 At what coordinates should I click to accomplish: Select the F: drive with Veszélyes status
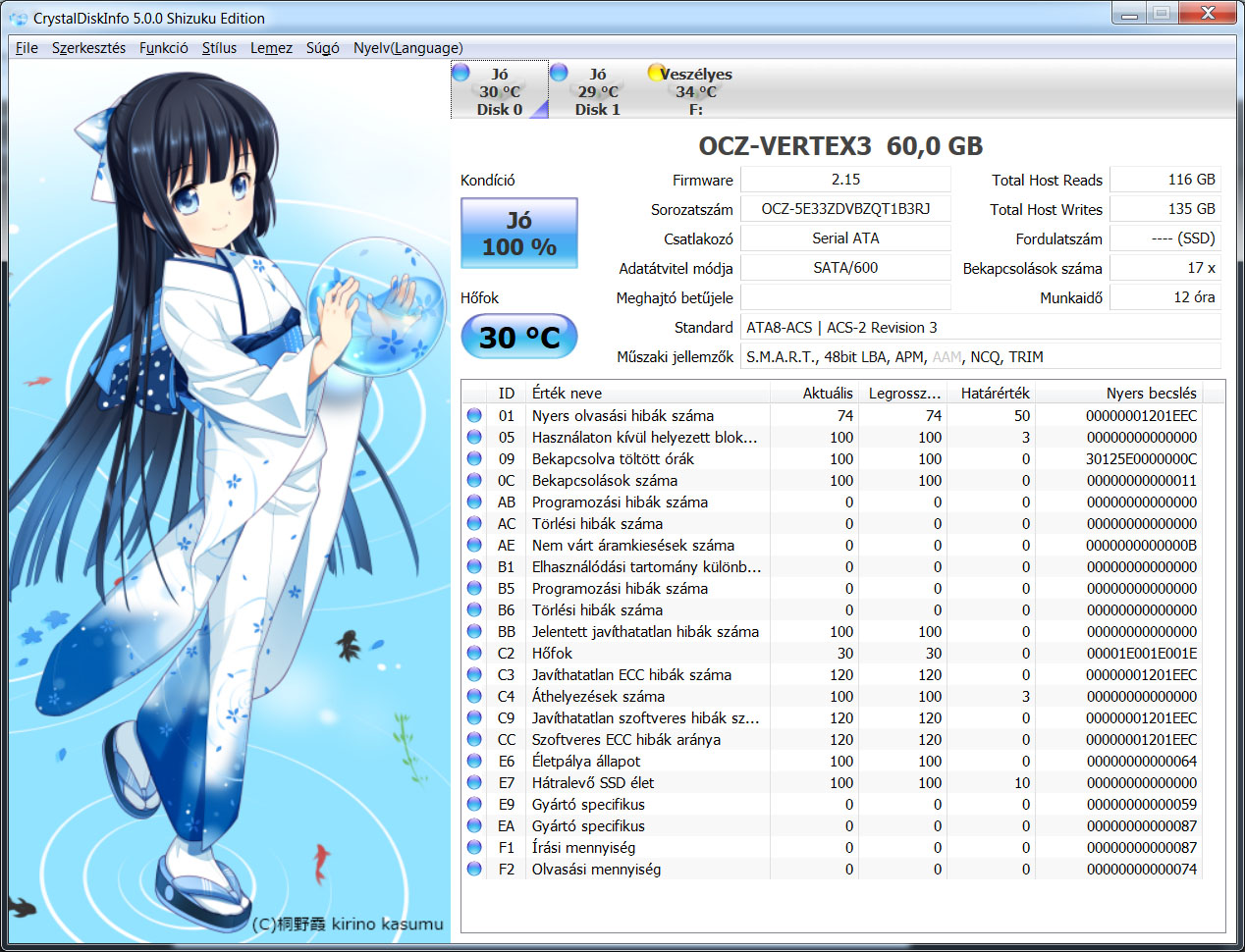coord(696,91)
